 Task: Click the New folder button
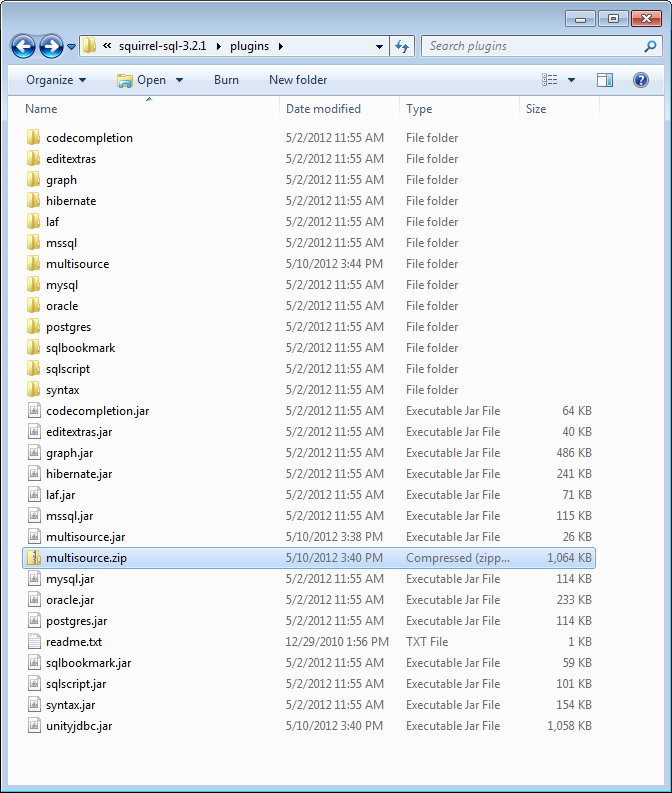click(x=298, y=80)
